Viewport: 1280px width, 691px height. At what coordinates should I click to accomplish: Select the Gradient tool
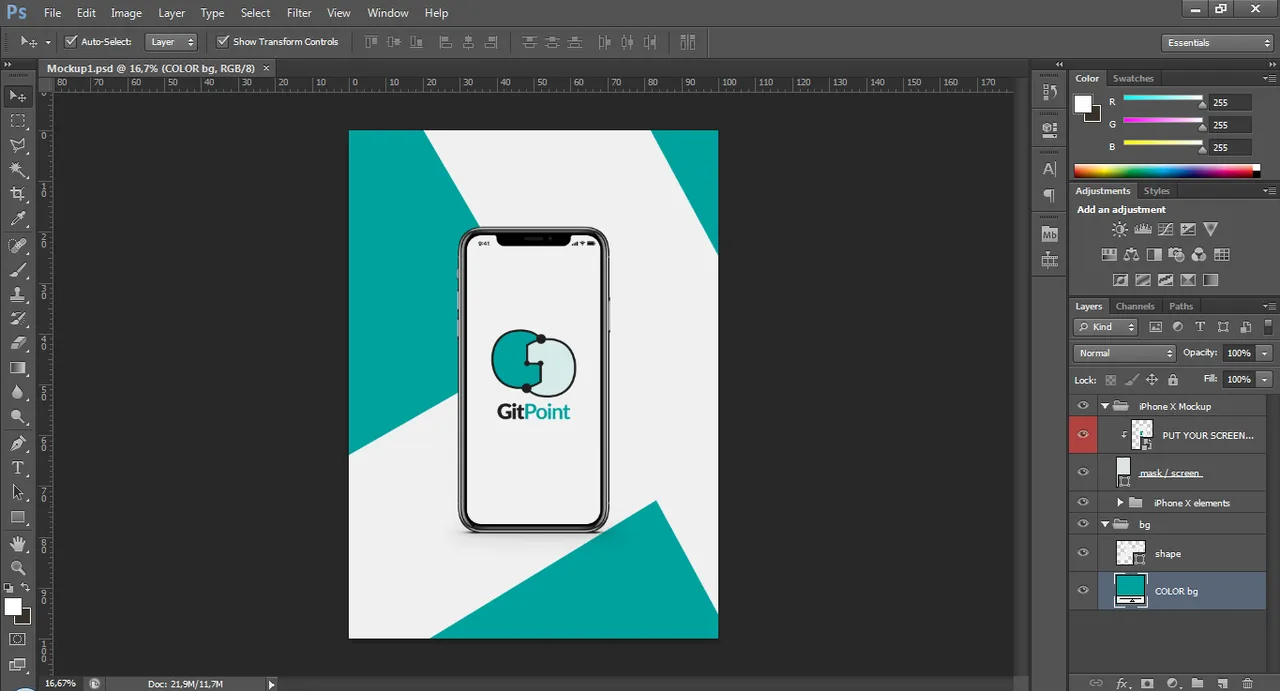18,368
